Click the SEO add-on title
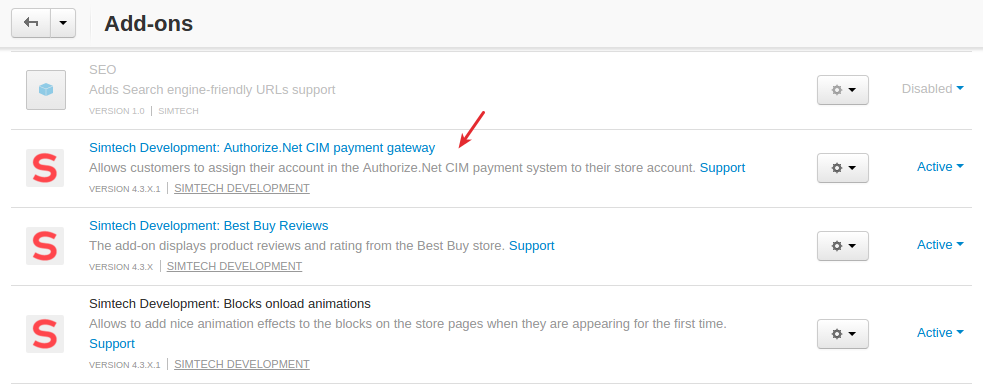This screenshot has width=983, height=388. (103, 70)
